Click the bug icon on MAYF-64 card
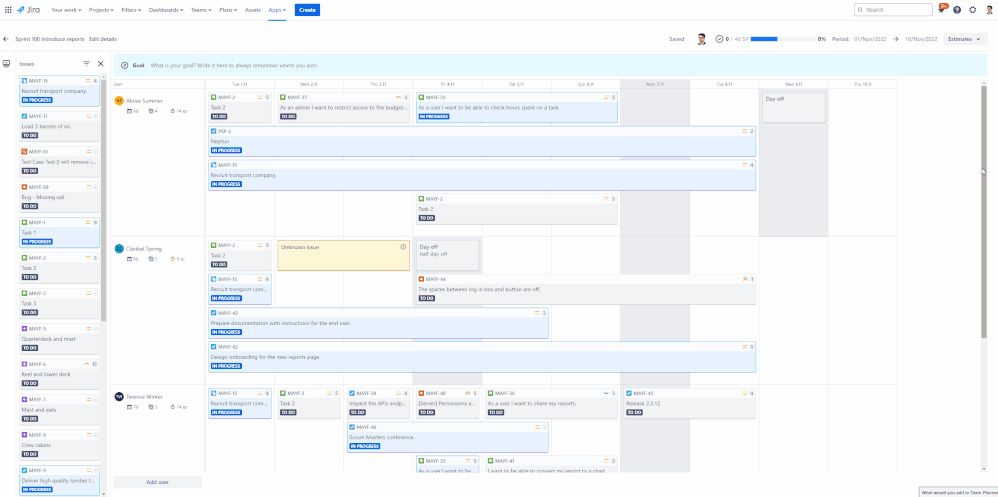Image resolution: width=998 pixels, height=497 pixels. [x=421, y=279]
